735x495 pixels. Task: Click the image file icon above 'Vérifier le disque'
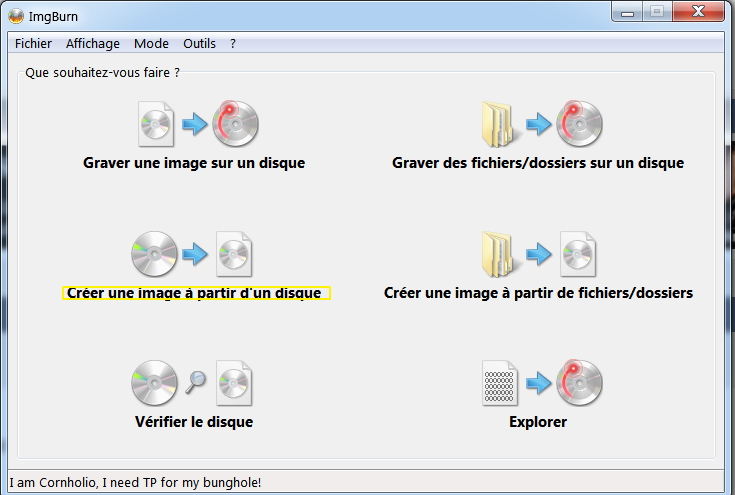(234, 383)
